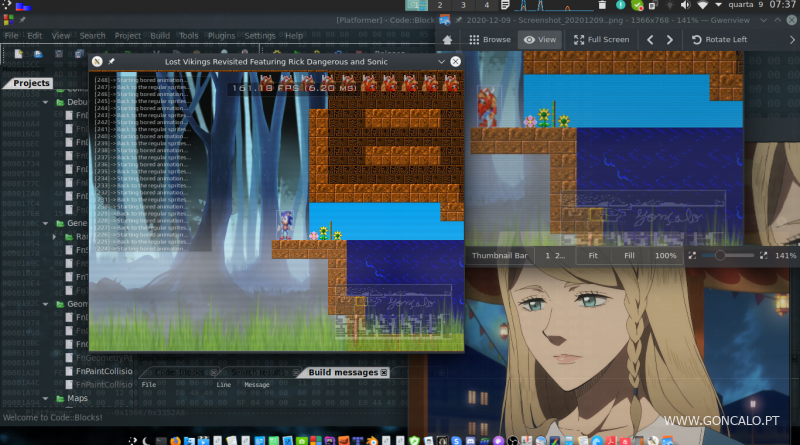Select Fit zoom mode in Gwenview
The width and height of the screenshot is (800, 445).
tap(593, 256)
